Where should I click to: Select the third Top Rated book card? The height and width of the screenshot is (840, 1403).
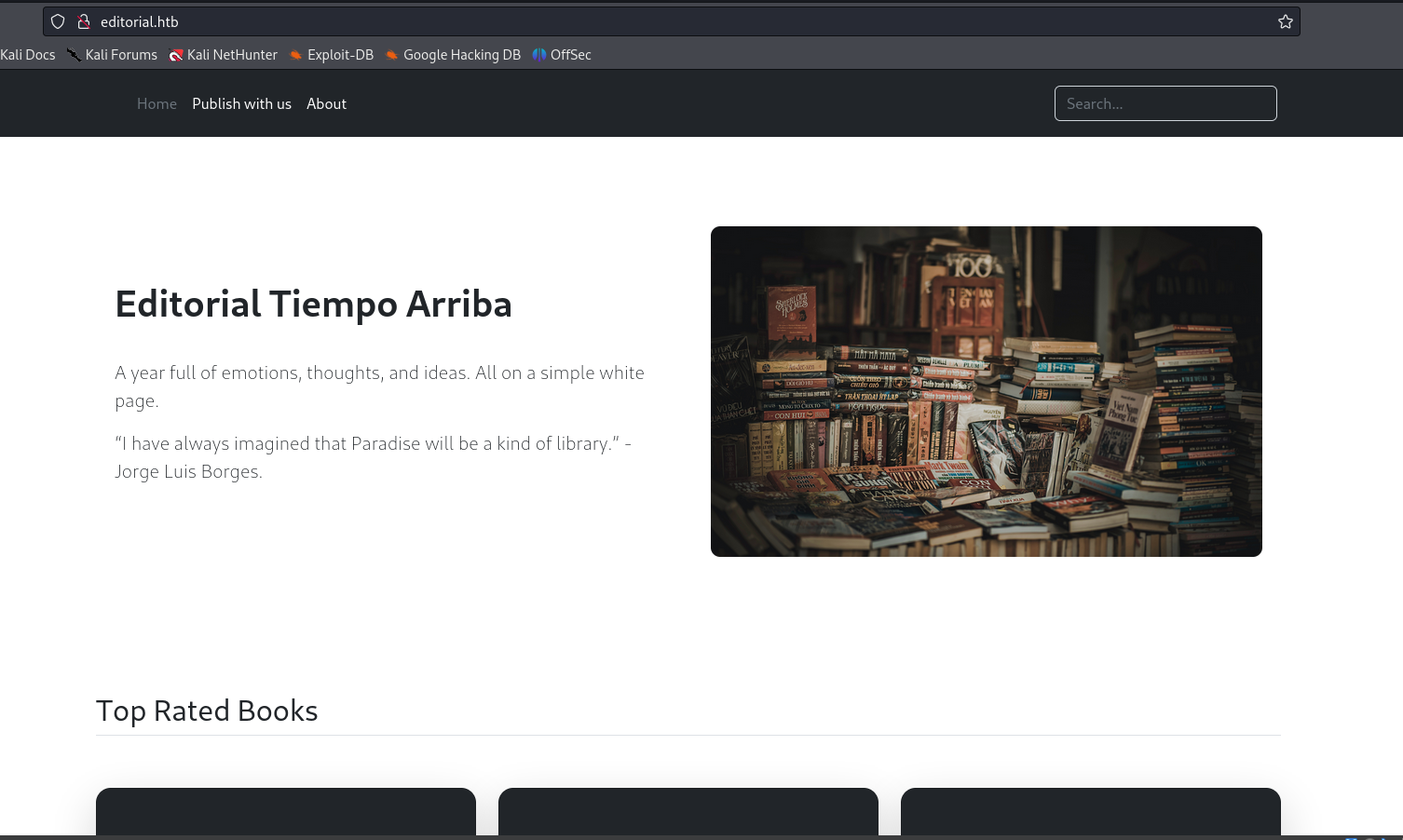(1090, 811)
